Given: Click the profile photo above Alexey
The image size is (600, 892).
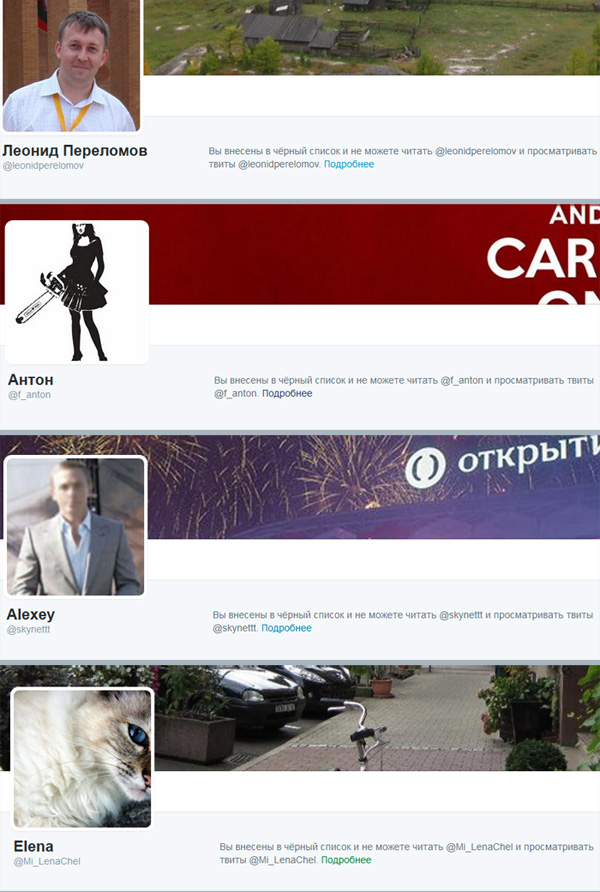Looking at the screenshot, I should click(x=75, y=526).
